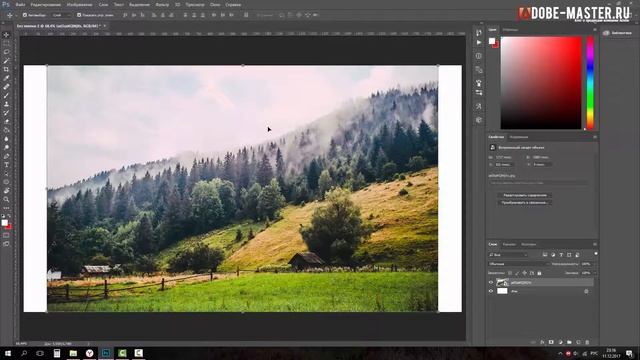Screen dimensions: 640x360
Task: Toggle Quick Mask mode icon
Action: click(6, 236)
